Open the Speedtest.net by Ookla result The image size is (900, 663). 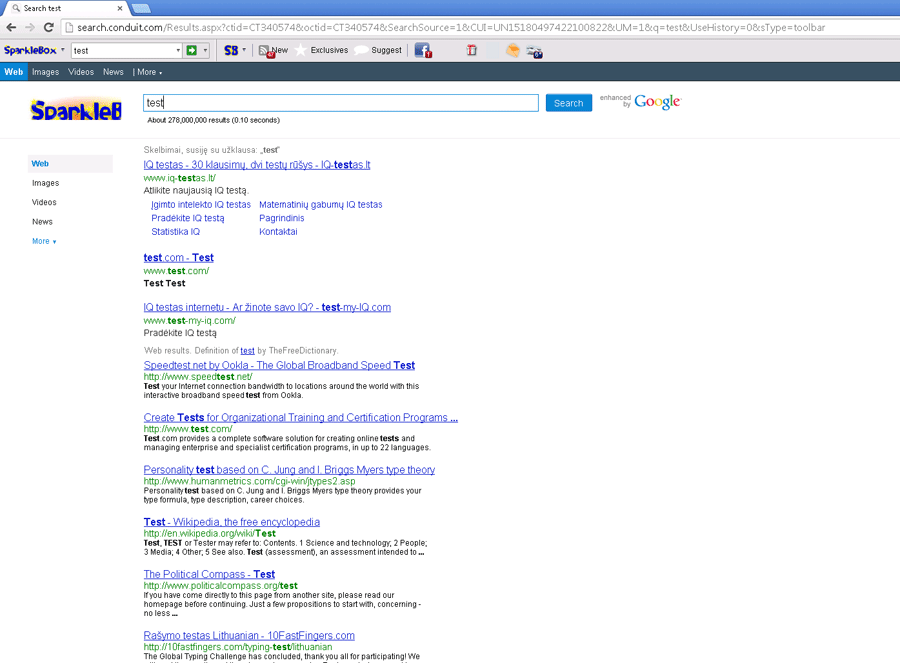(x=279, y=365)
